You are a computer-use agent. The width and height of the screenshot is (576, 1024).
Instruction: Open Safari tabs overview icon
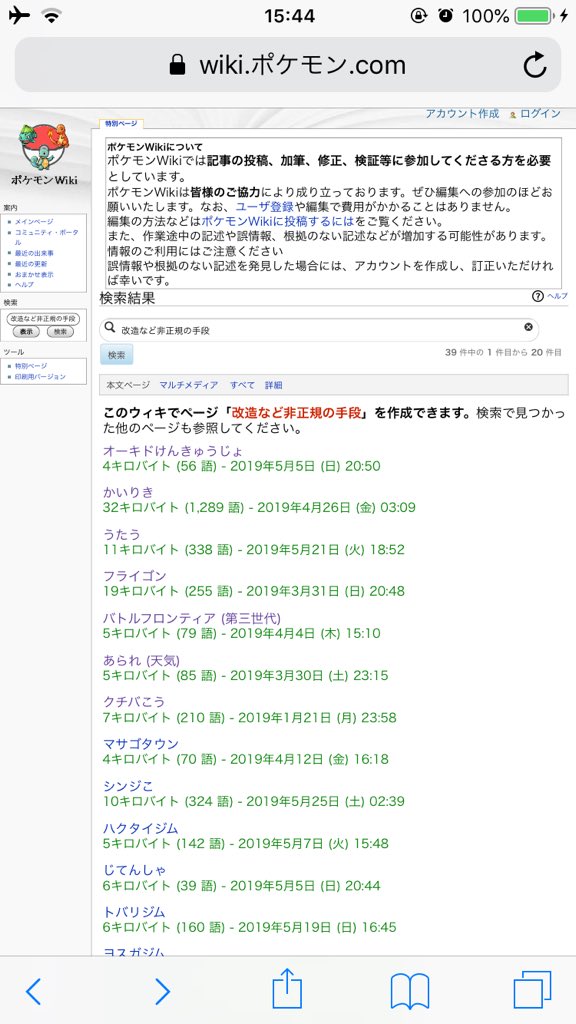tap(532, 989)
